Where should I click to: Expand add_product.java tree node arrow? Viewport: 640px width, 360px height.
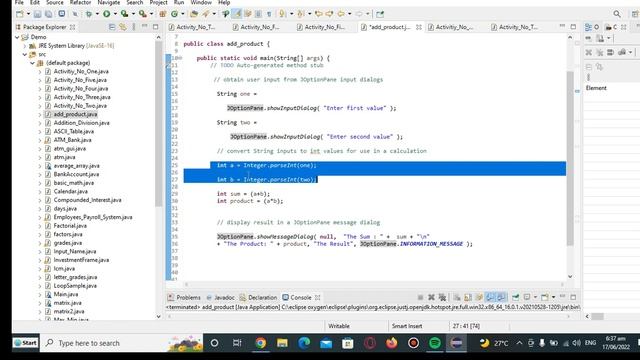(x=40, y=114)
